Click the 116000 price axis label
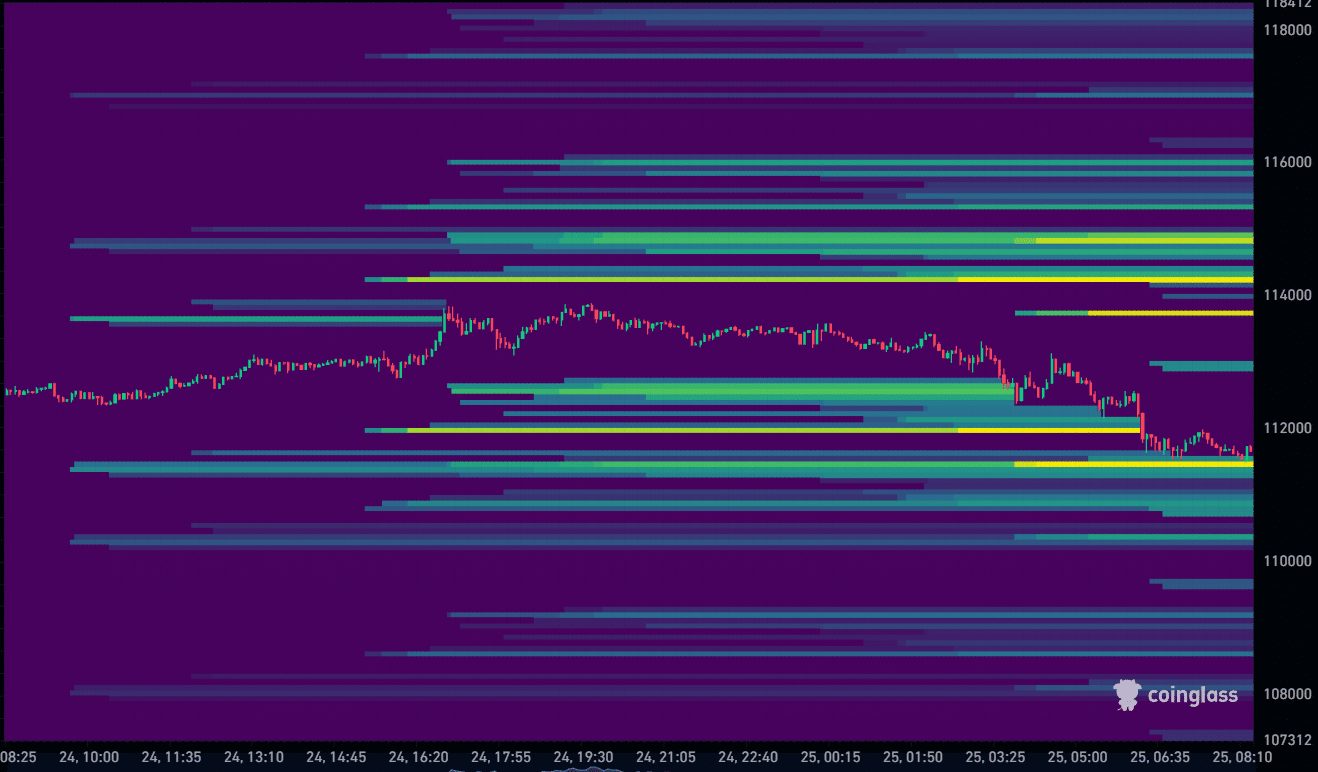Image resolution: width=1318 pixels, height=772 pixels. 1286,162
